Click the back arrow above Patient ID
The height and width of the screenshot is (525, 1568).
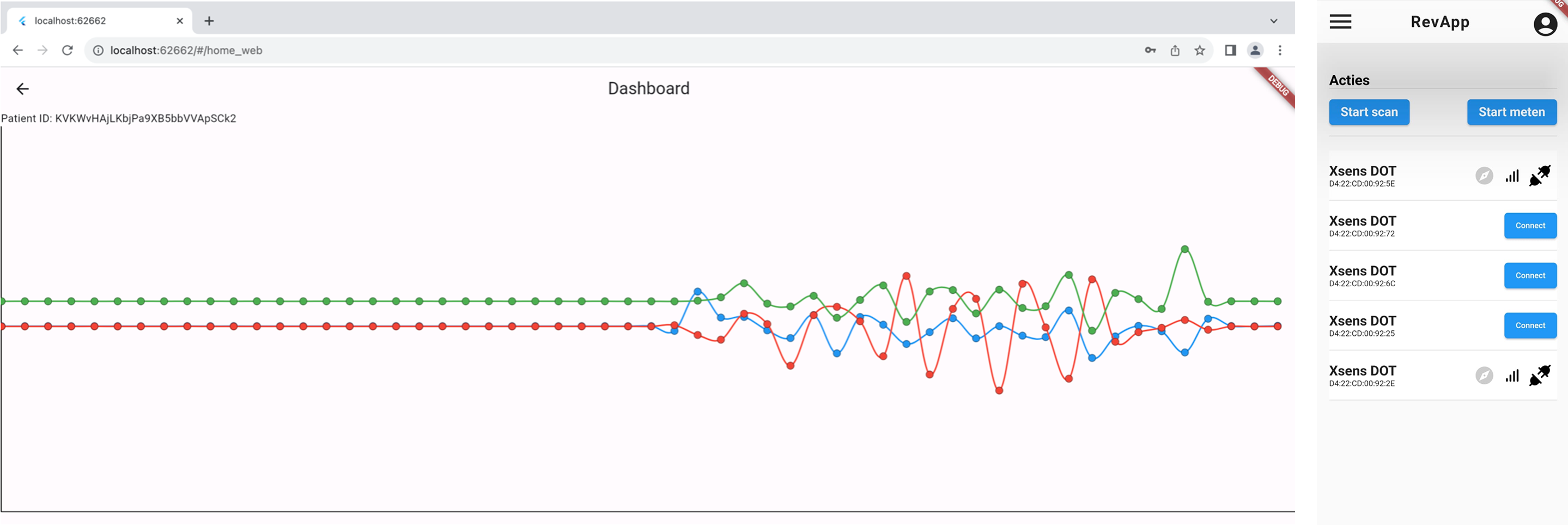(23, 88)
